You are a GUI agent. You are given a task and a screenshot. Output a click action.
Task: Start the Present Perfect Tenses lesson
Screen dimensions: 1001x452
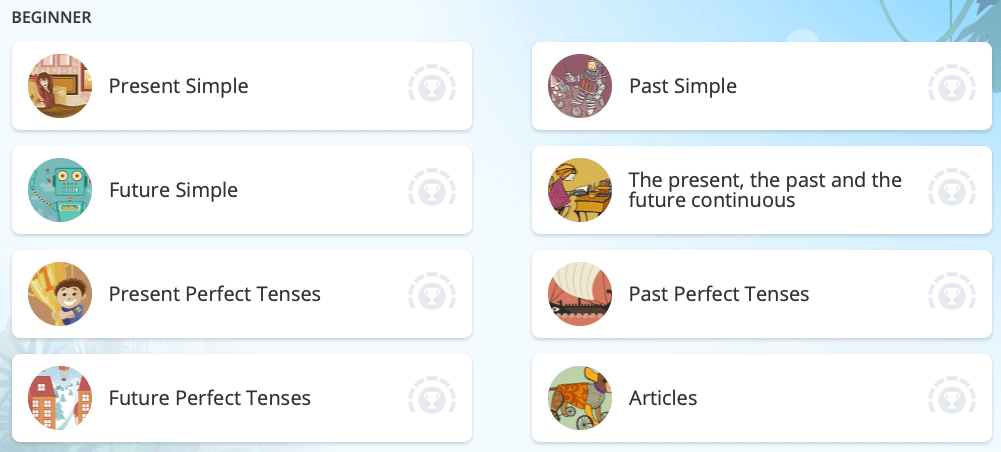point(215,294)
